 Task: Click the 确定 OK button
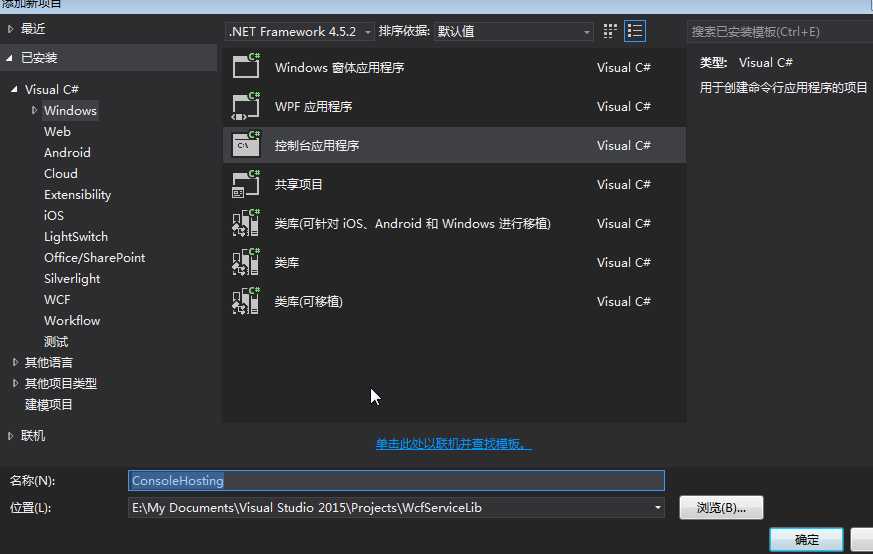(806, 540)
